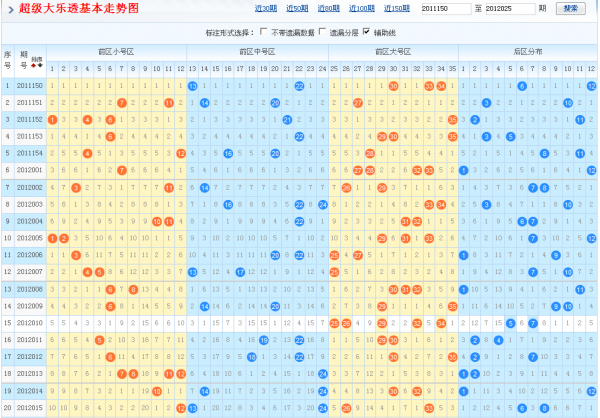Image resolution: width=600 pixels, height=418 pixels.
Task: Select period cell 2011150
Action: coord(30,86)
